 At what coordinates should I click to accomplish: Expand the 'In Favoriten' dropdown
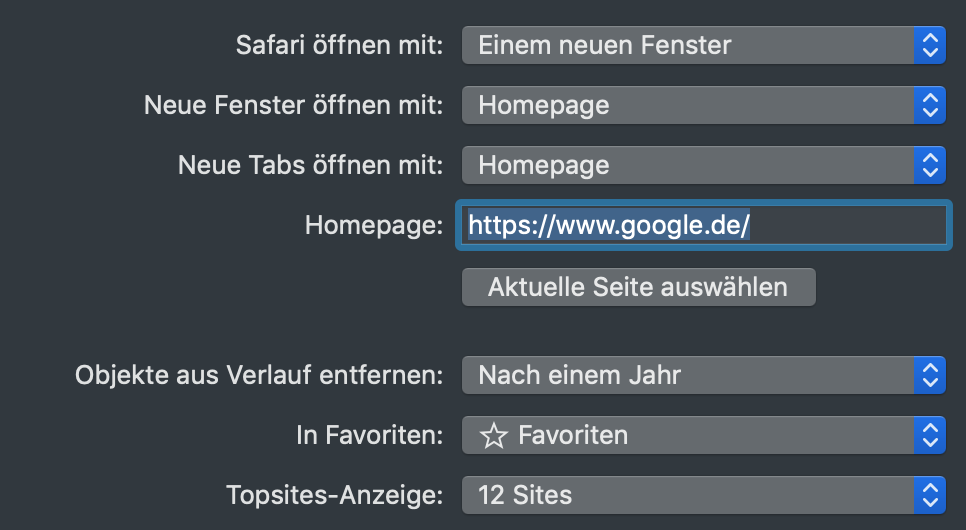tap(688, 435)
